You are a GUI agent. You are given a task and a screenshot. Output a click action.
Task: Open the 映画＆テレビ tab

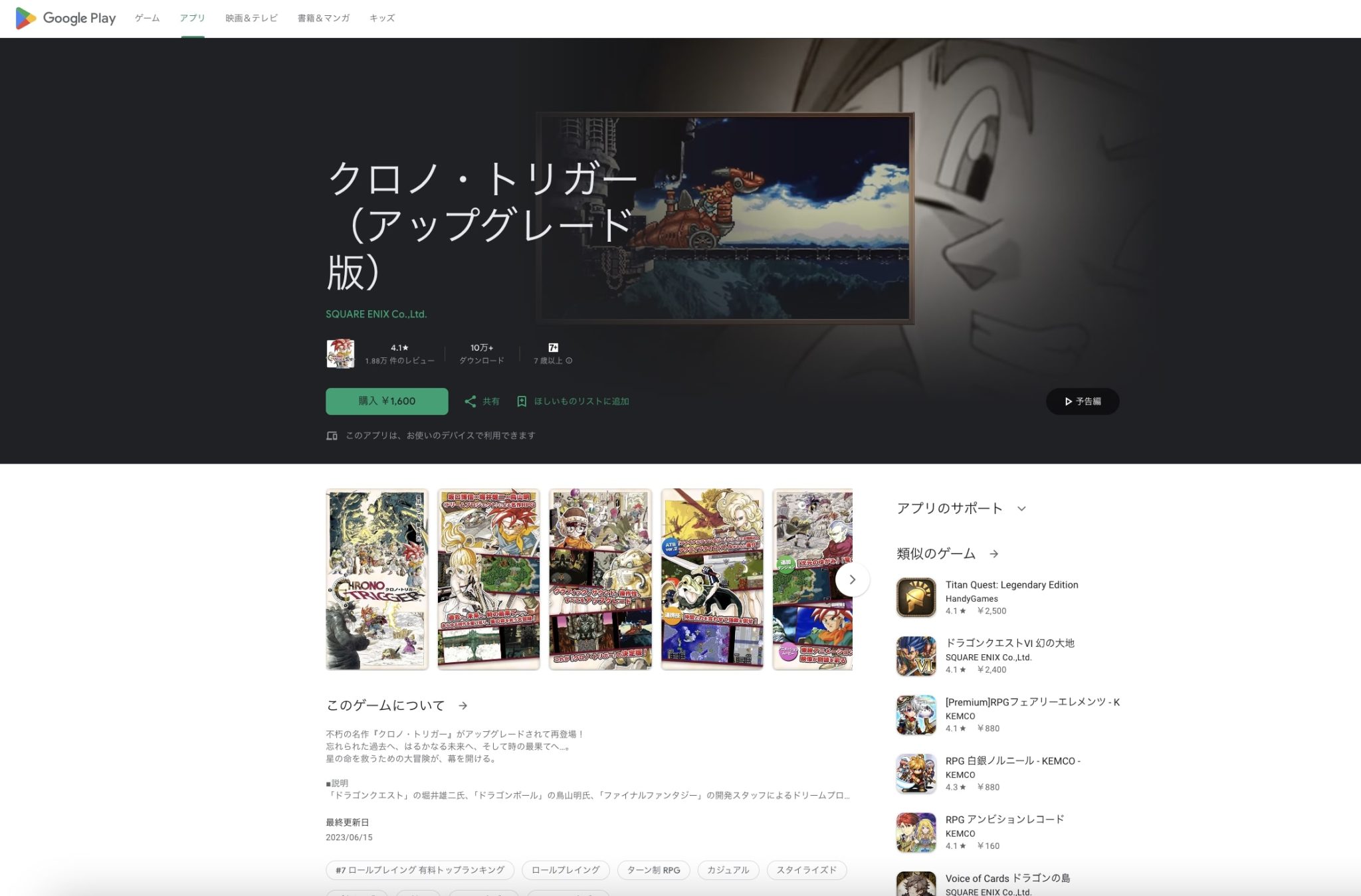pos(251,18)
